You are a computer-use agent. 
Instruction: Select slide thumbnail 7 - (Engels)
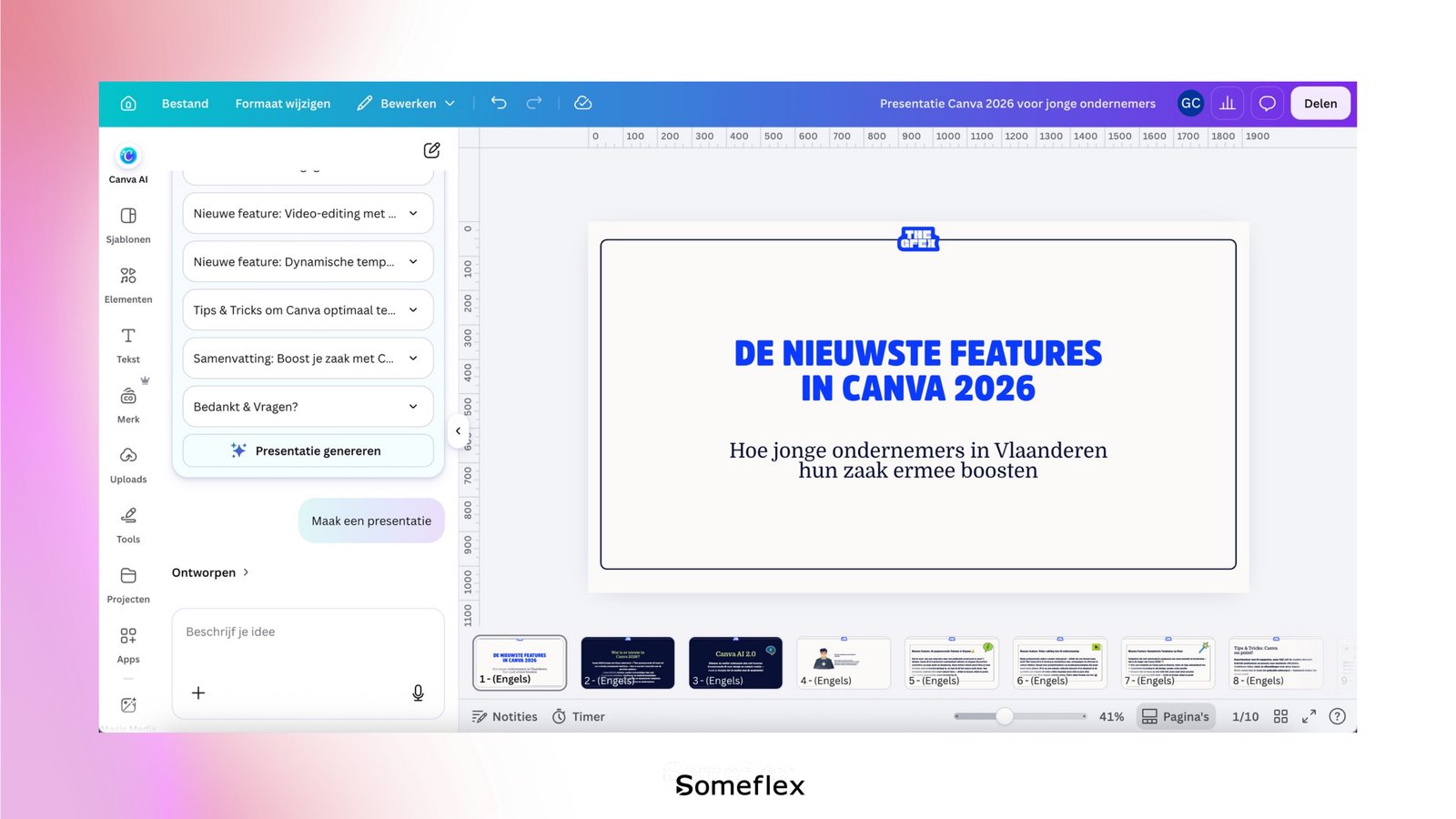coord(1168,662)
